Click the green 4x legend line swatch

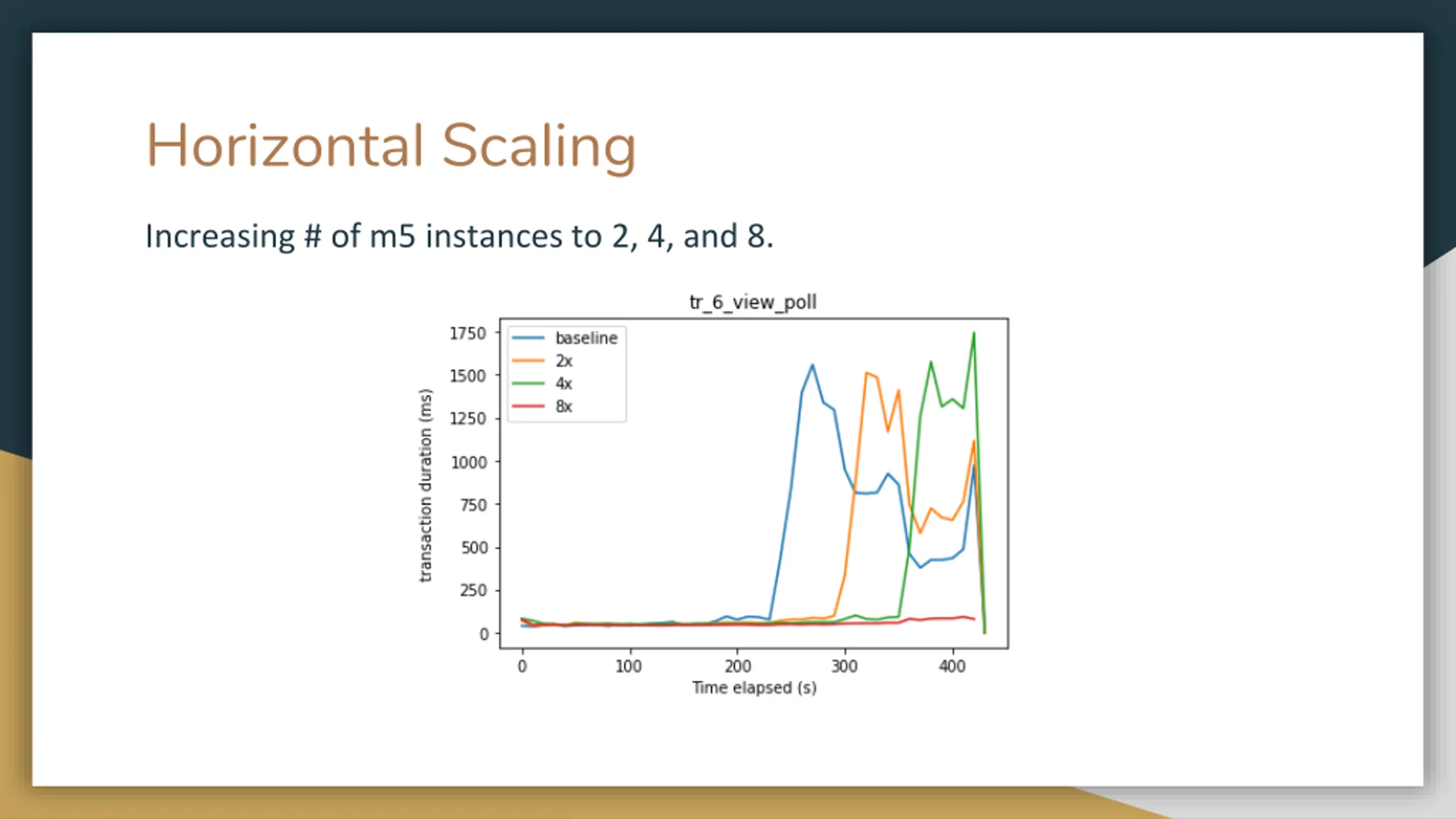528,383
